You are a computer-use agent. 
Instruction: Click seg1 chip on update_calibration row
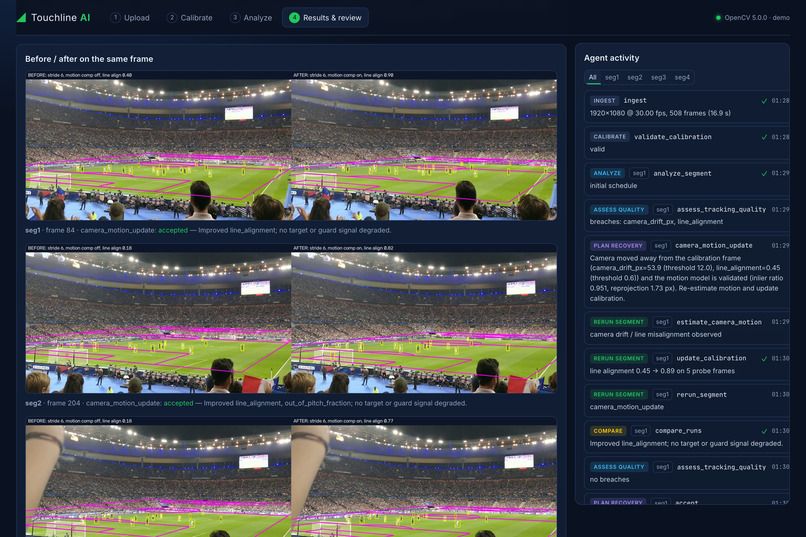click(x=662, y=358)
